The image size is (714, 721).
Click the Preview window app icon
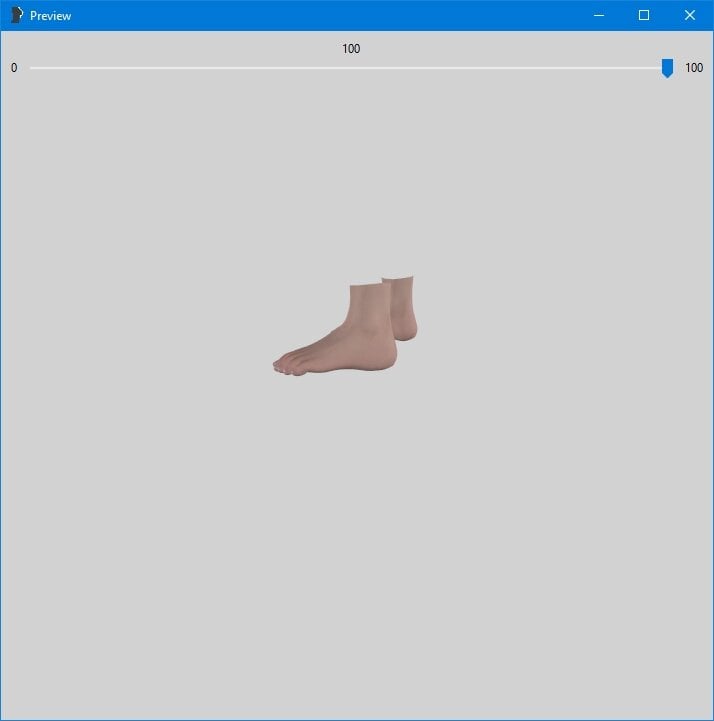pyautogui.click(x=17, y=15)
